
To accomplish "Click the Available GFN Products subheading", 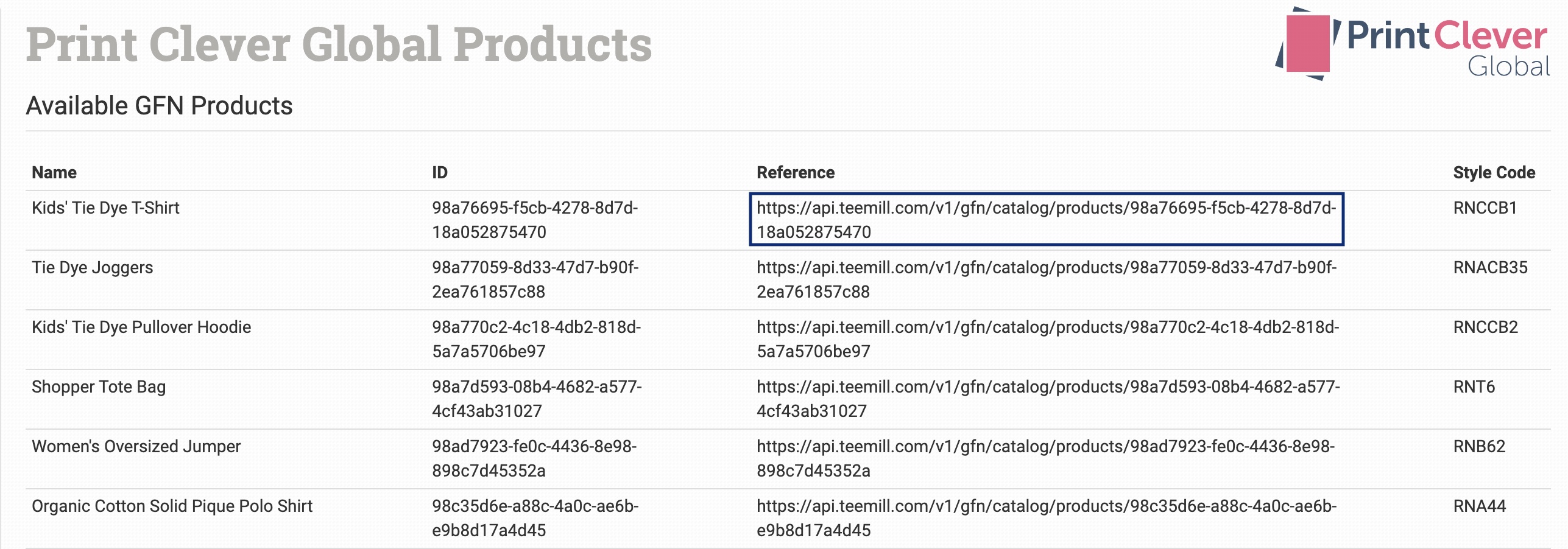I will 159,106.
